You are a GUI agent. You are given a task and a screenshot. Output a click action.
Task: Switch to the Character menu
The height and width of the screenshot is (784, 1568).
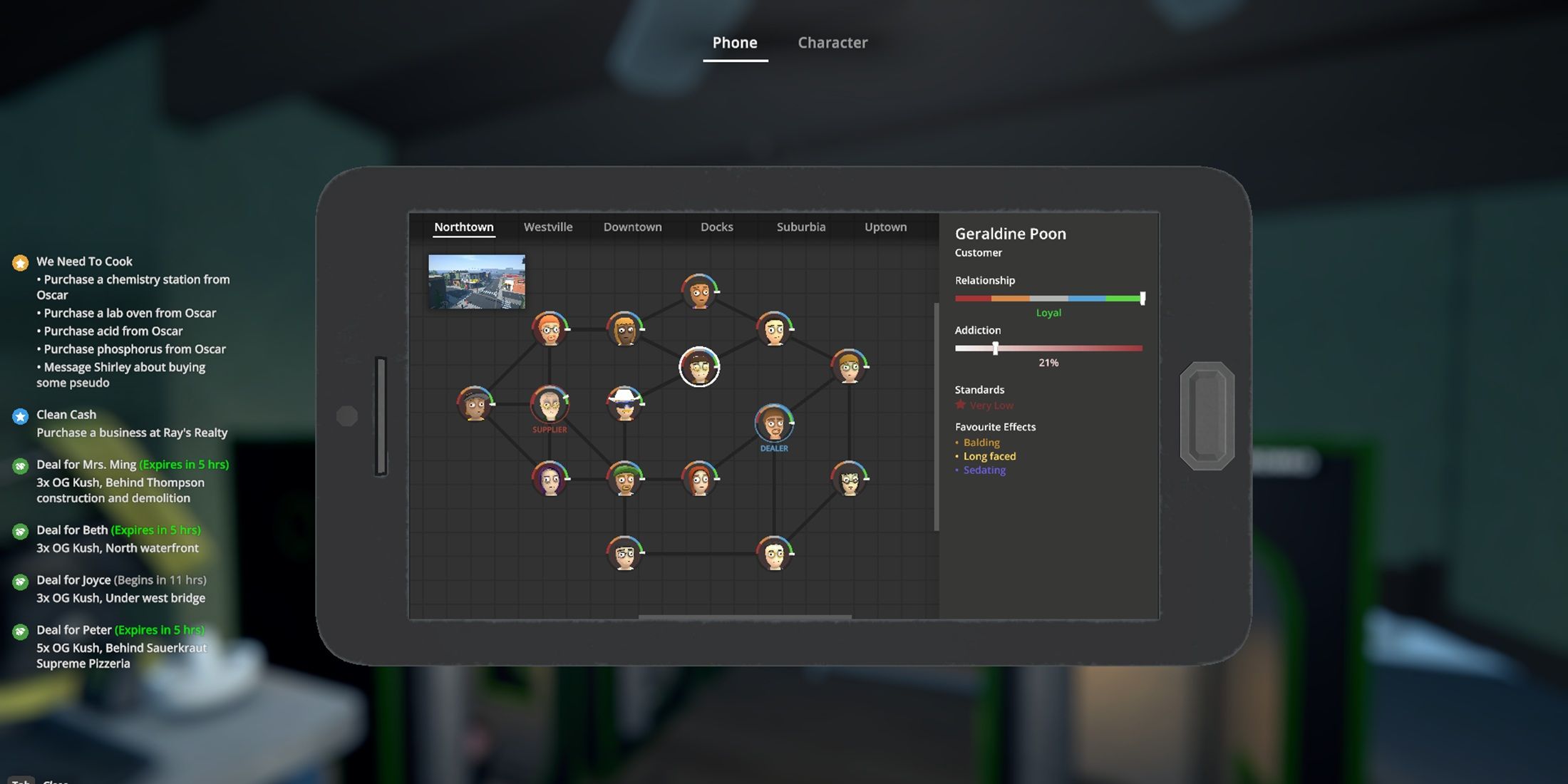point(832,43)
